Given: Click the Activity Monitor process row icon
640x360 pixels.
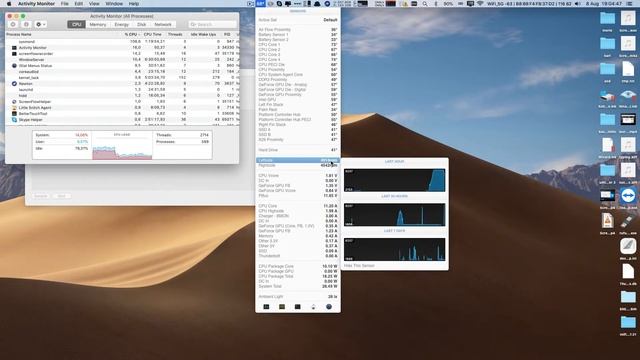Looking at the screenshot, I should (x=14, y=48).
